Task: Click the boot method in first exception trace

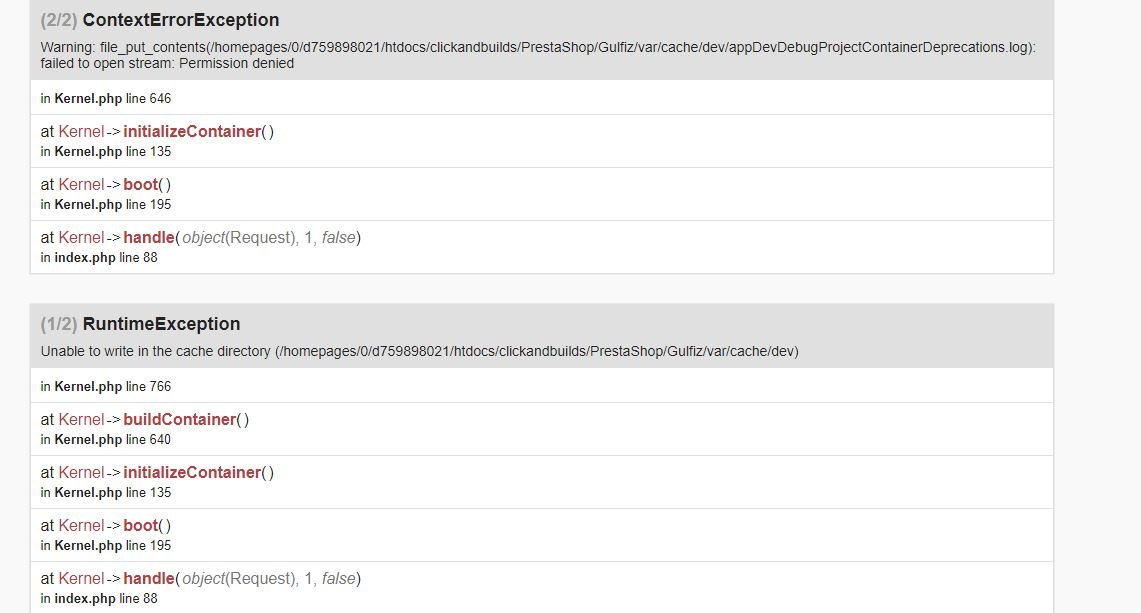Action: (x=140, y=185)
